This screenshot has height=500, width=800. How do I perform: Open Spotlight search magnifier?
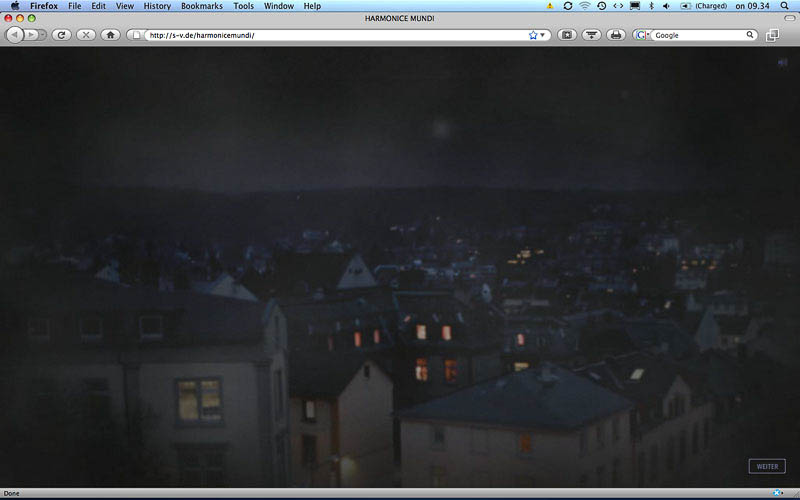click(785, 6)
